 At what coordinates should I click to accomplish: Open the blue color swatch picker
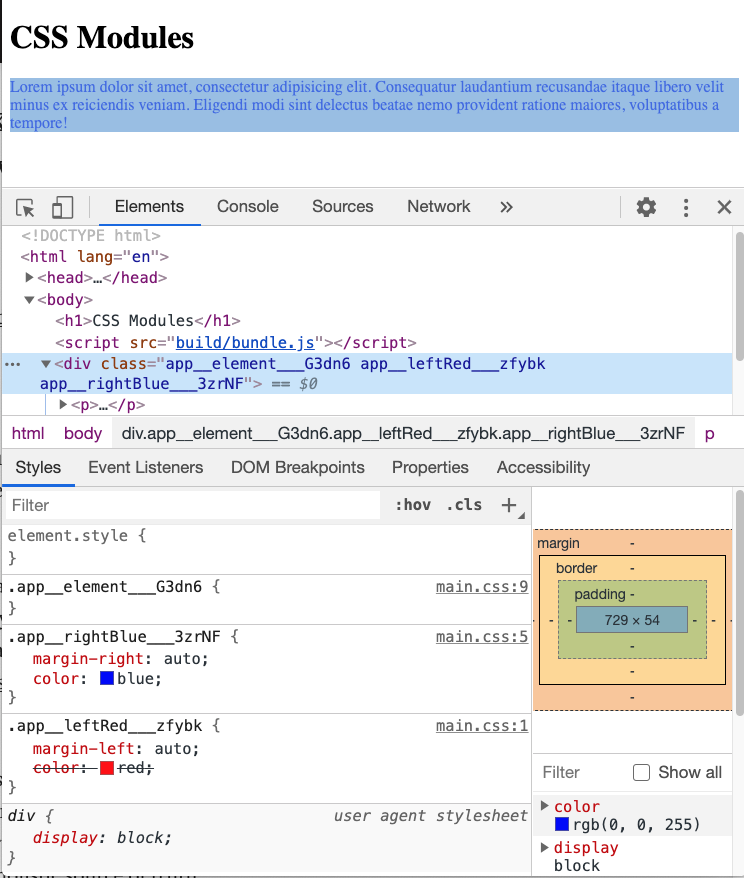106,679
